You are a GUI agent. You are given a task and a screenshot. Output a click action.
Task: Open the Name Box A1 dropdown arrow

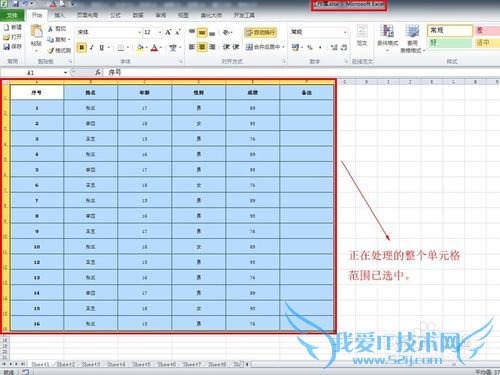click(65, 73)
